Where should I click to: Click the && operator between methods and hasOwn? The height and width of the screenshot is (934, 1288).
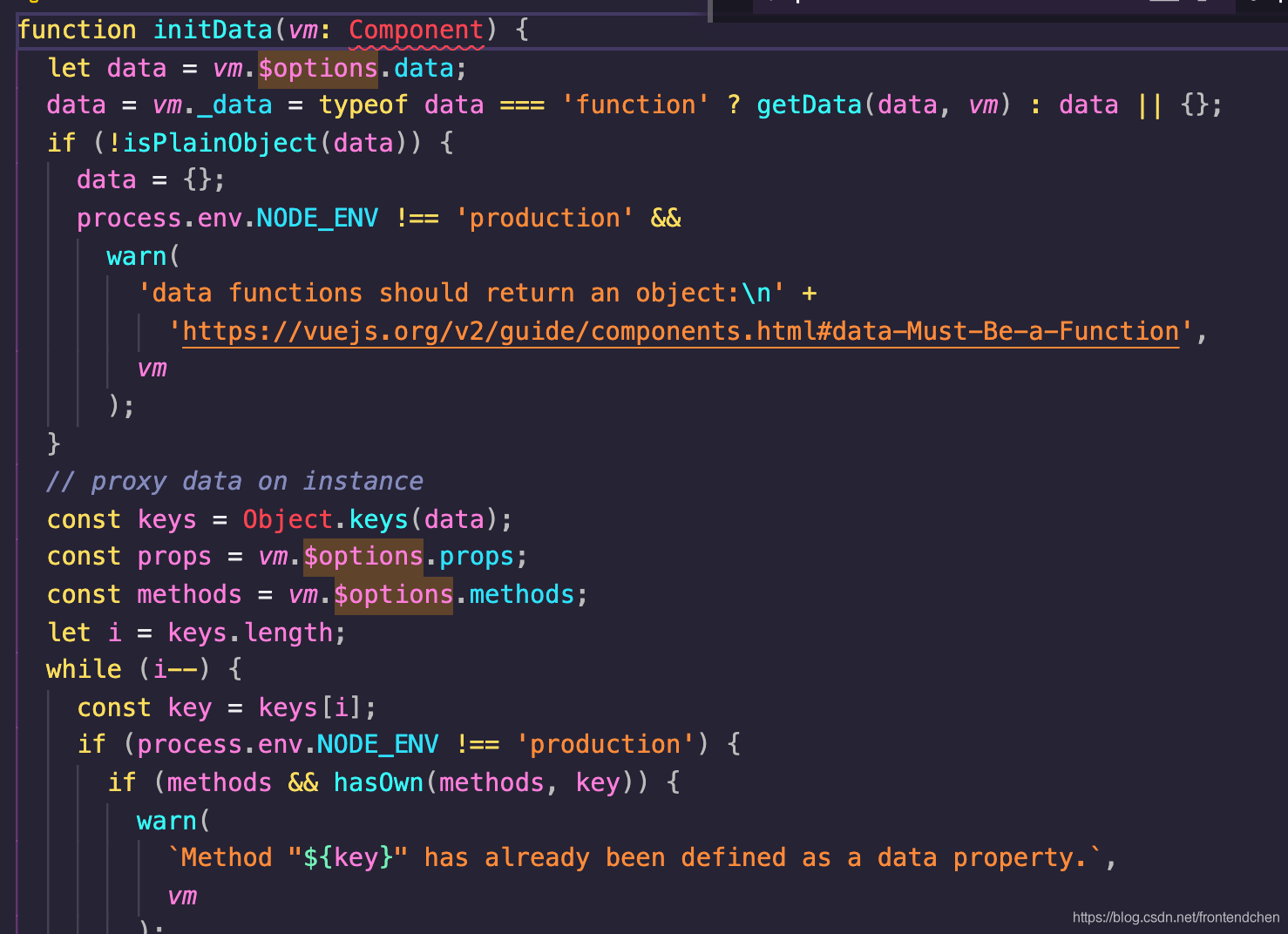(303, 782)
